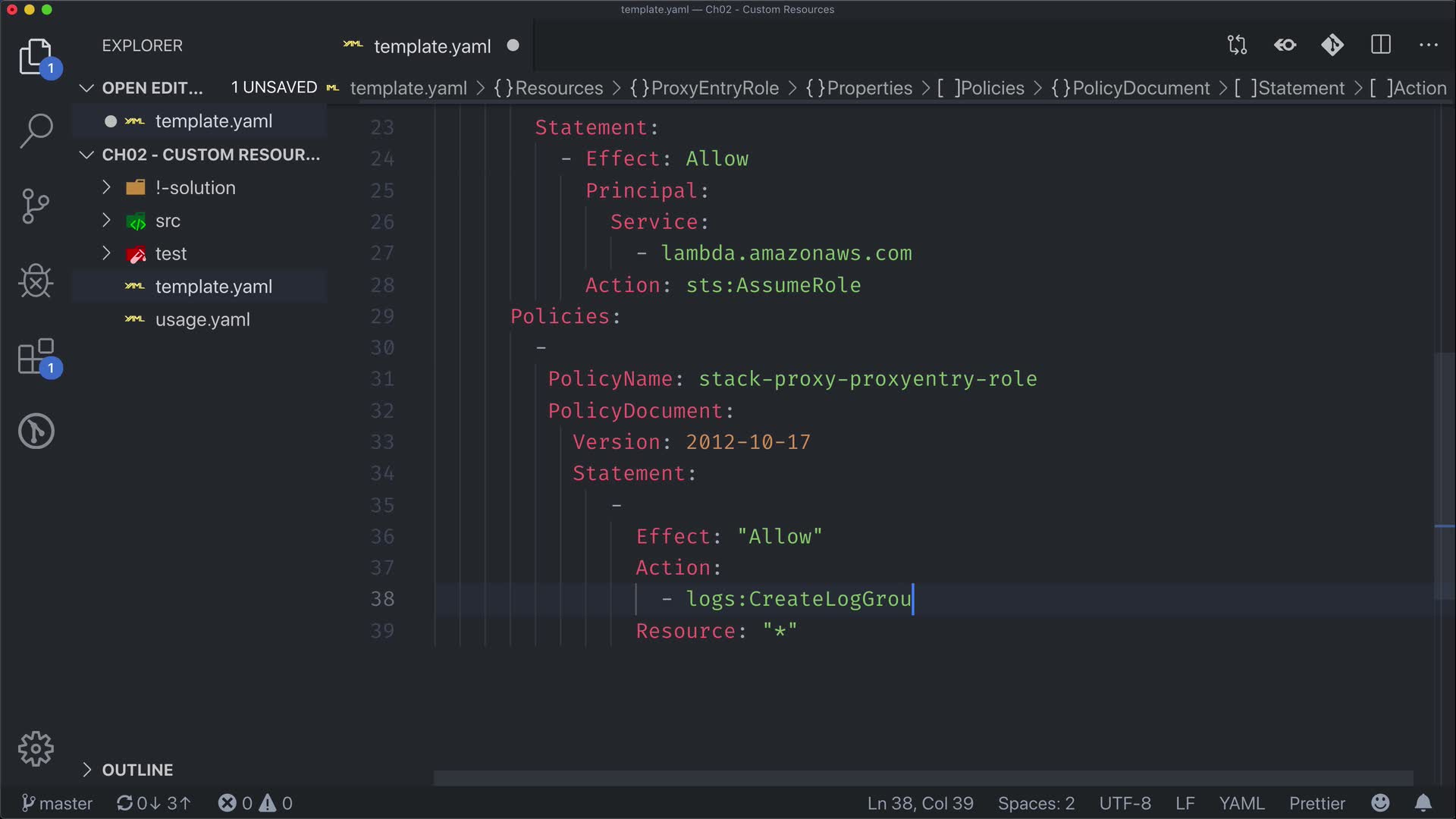Click the master branch in status bar

(x=58, y=803)
